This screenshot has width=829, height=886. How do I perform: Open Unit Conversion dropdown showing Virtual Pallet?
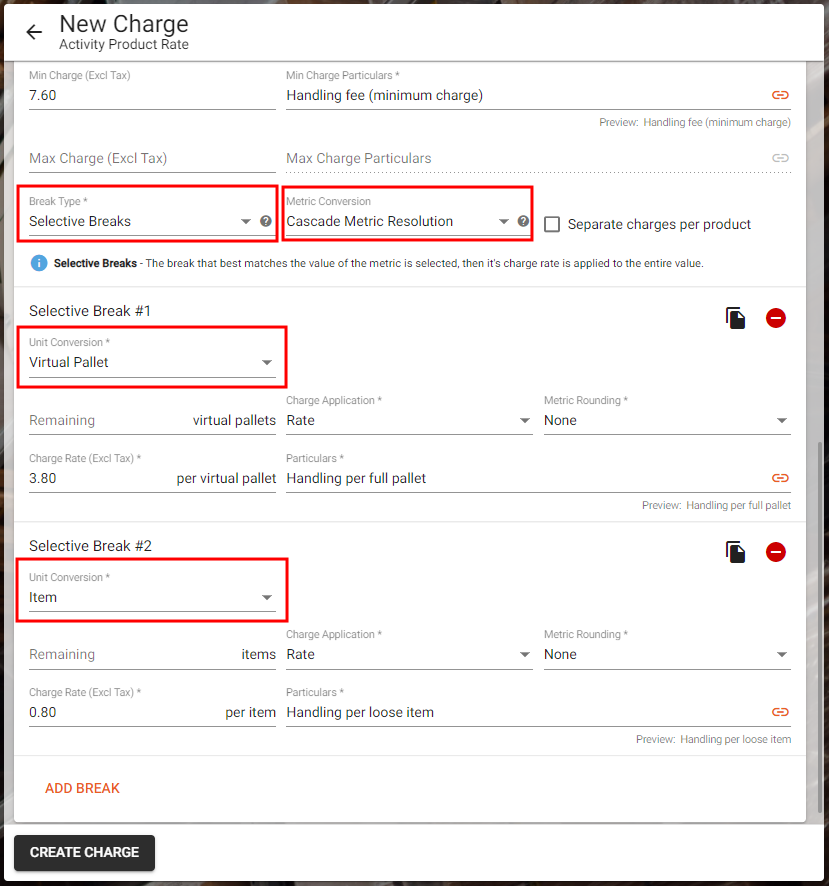[x=267, y=362]
